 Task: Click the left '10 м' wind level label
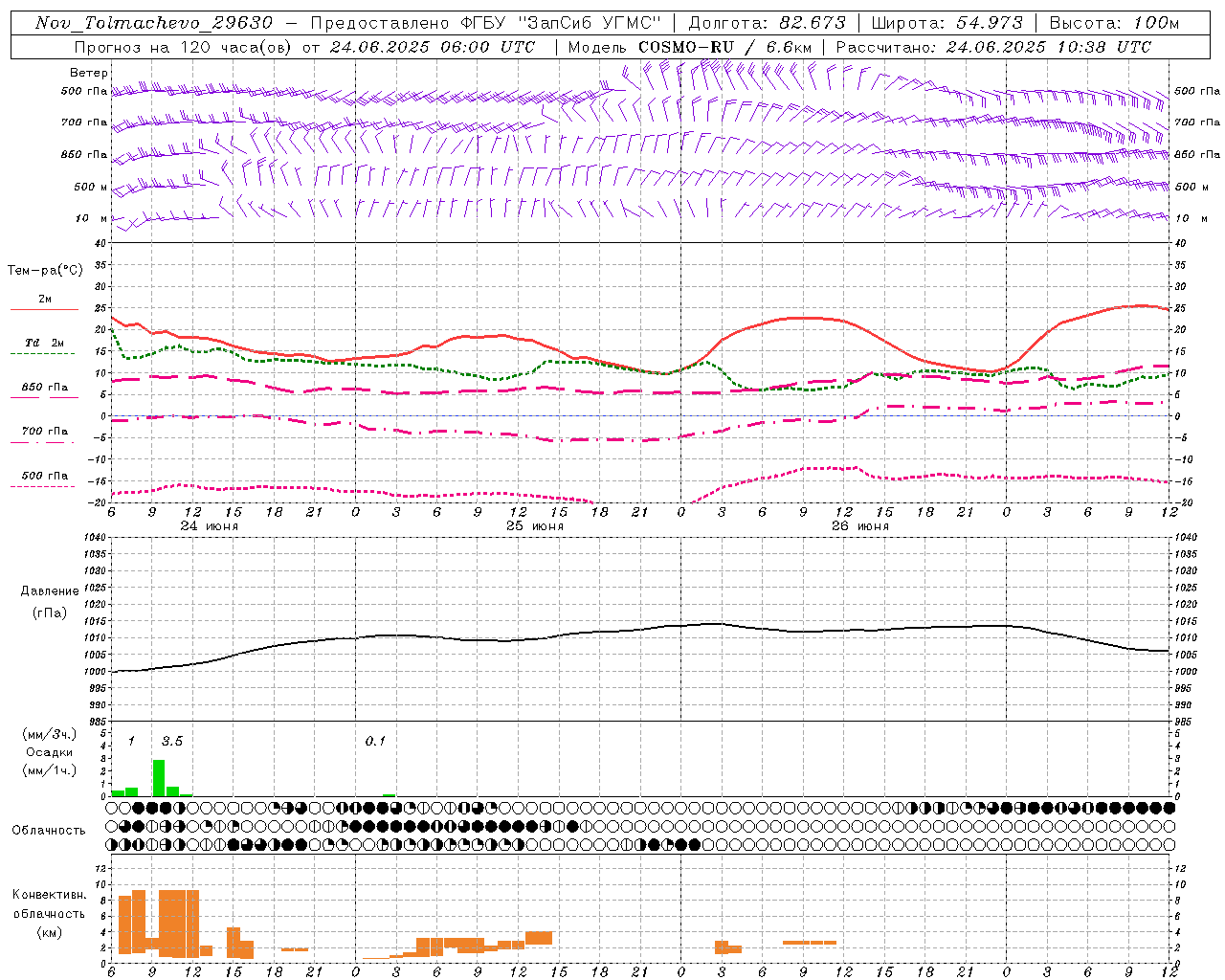92,218
